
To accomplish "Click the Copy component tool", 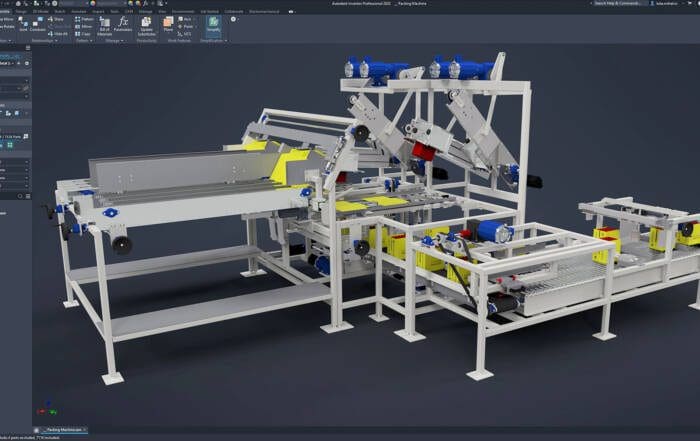I will pyautogui.click(x=83, y=34).
